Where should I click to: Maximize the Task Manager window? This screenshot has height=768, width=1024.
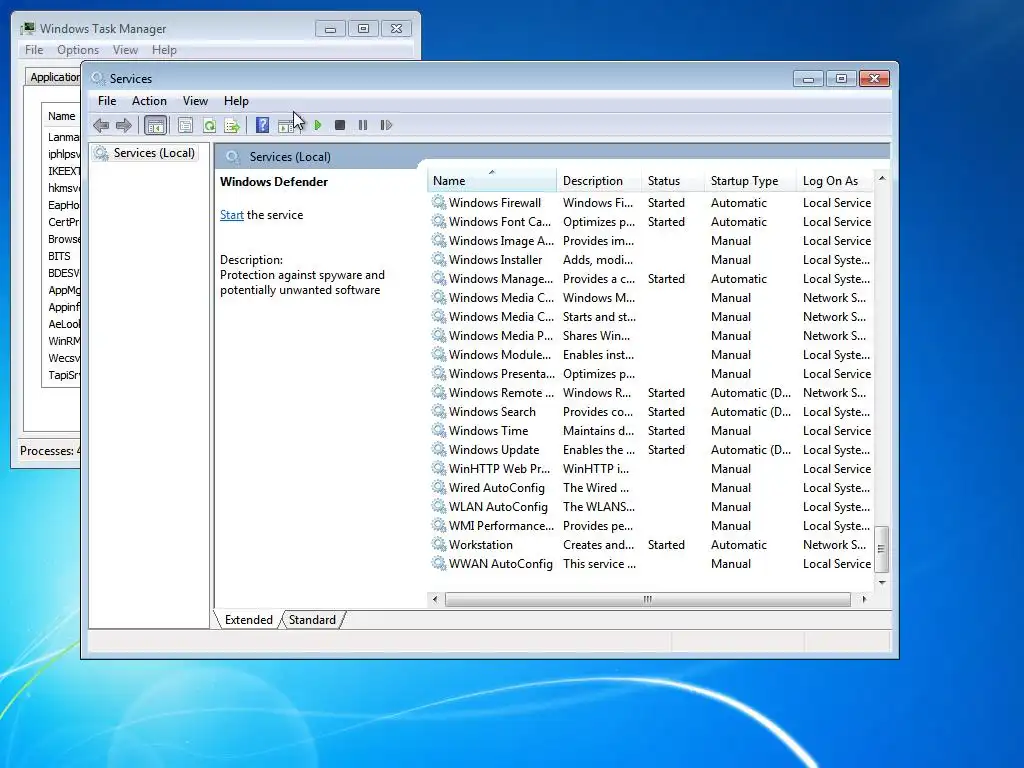pyautogui.click(x=363, y=29)
